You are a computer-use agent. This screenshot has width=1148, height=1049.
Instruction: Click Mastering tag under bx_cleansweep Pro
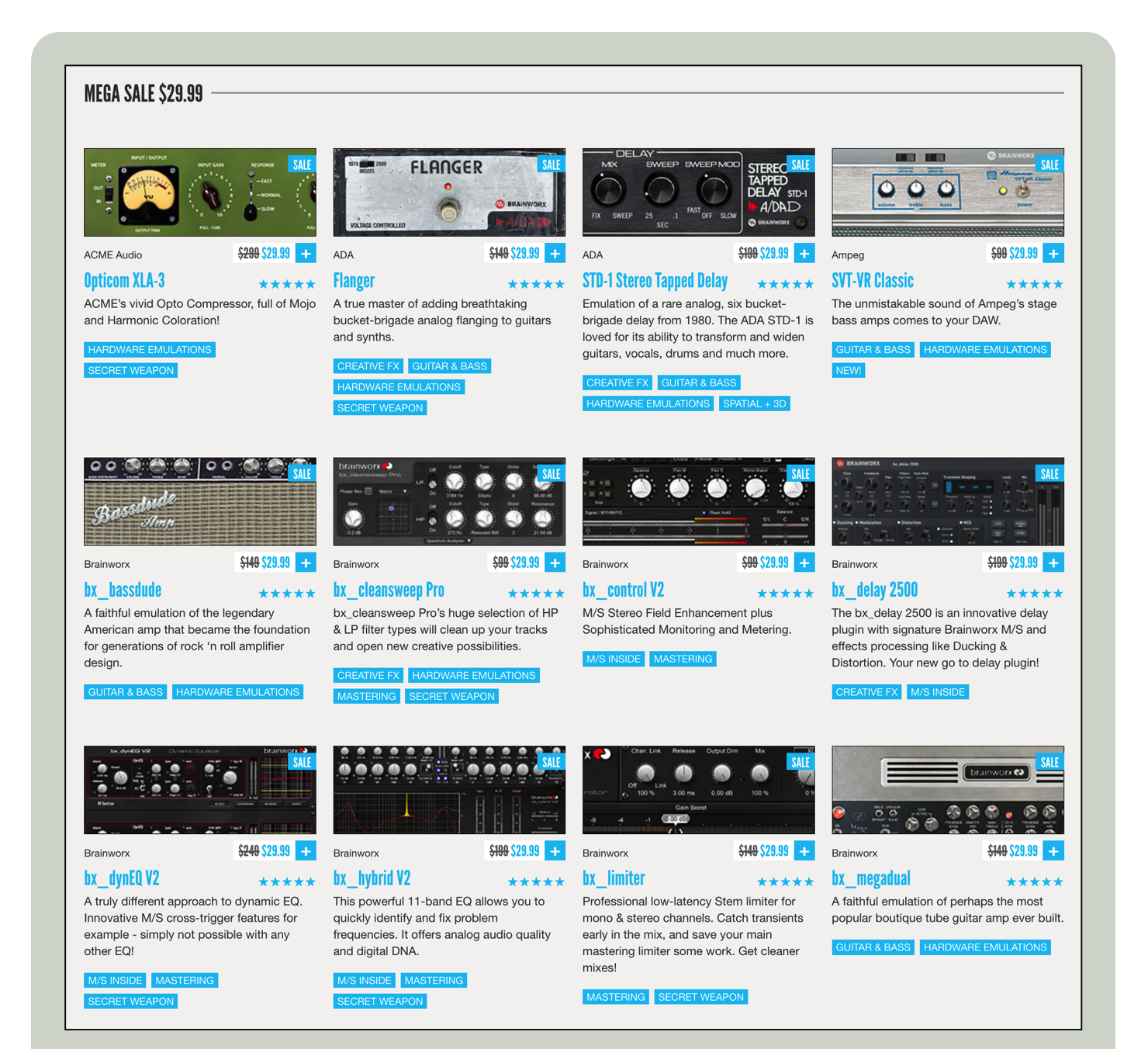pos(367,697)
